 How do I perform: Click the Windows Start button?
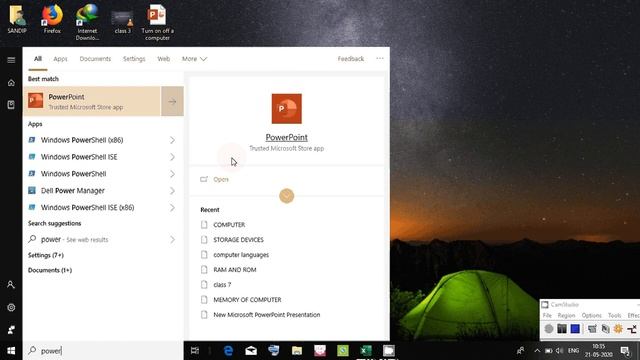[11, 351]
